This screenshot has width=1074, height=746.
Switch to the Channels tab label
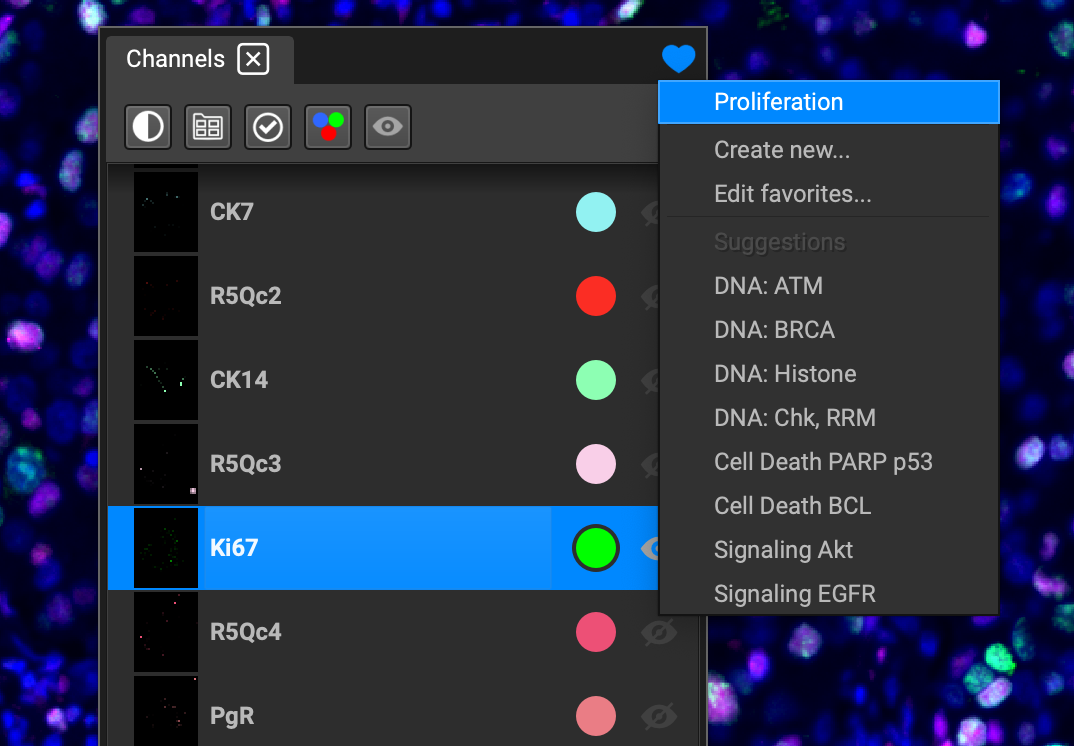point(175,59)
